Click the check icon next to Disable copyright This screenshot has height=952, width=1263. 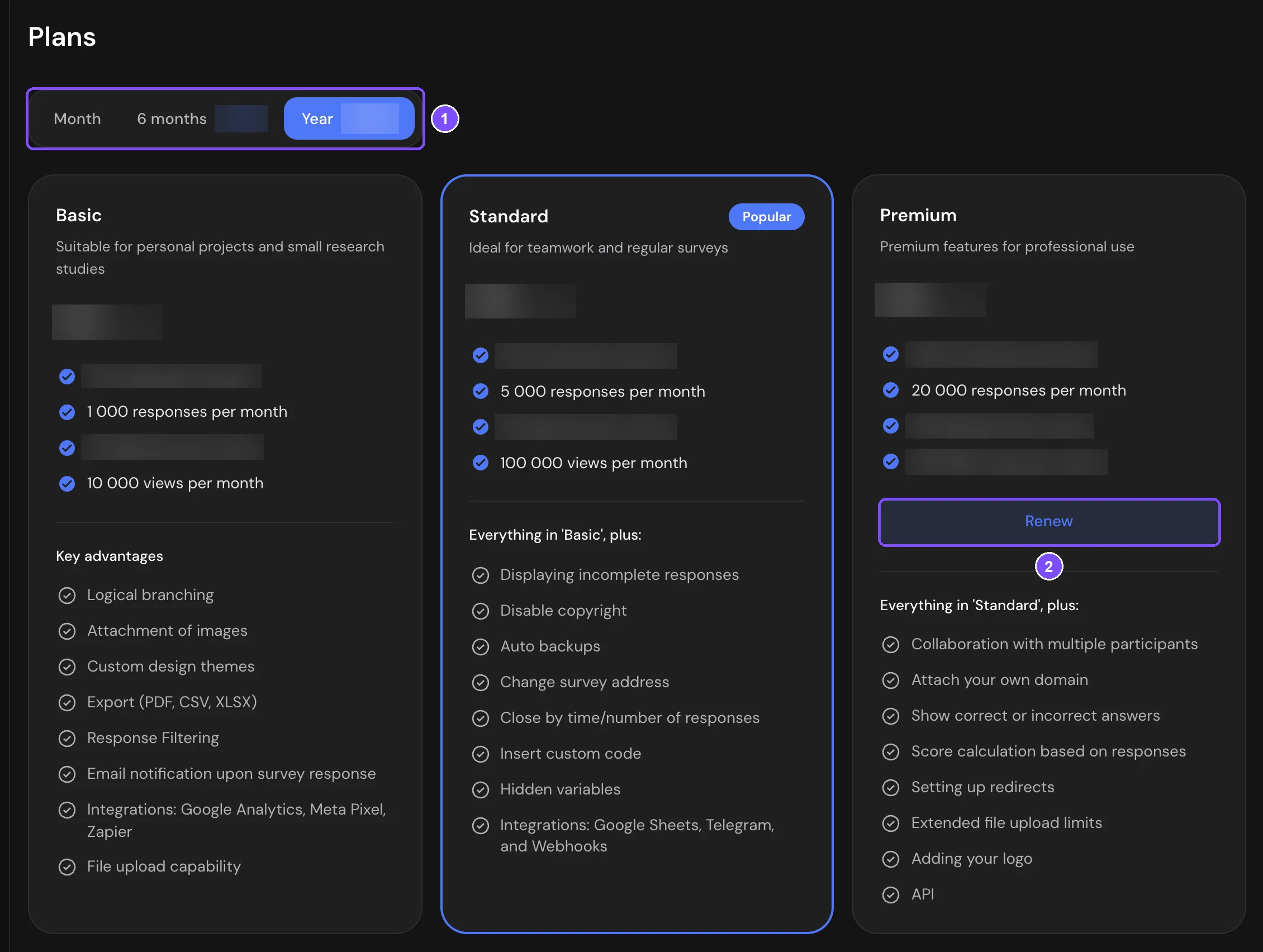pyautogui.click(x=480, y=611)
